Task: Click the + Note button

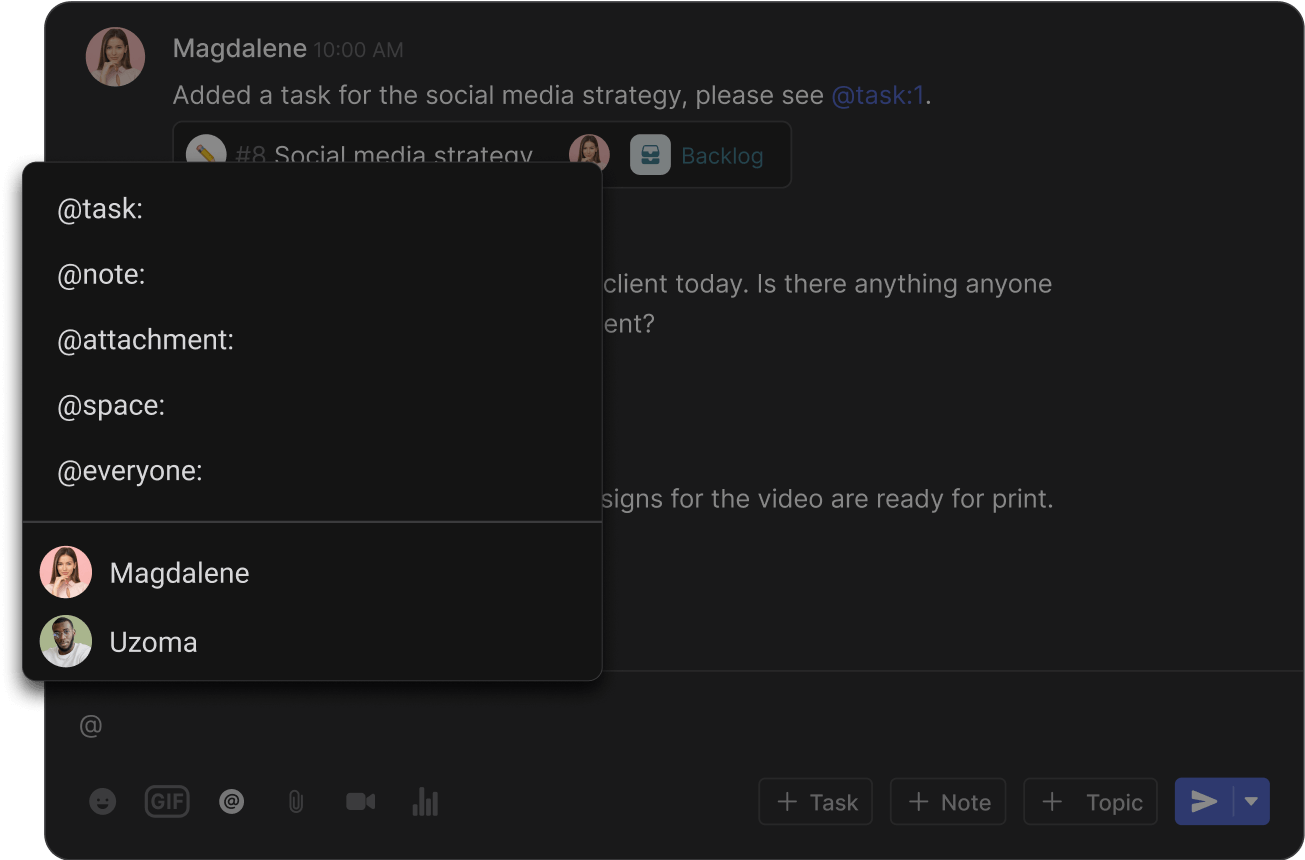Action: coord(949,801)
